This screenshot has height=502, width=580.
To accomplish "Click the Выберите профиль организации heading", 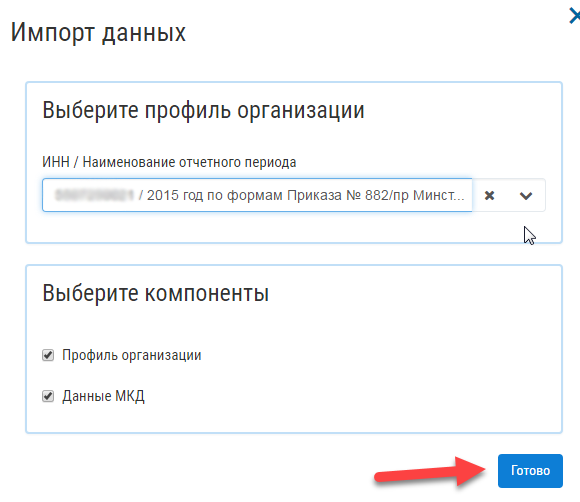I will pyautogui.click(x=203, y=110).
